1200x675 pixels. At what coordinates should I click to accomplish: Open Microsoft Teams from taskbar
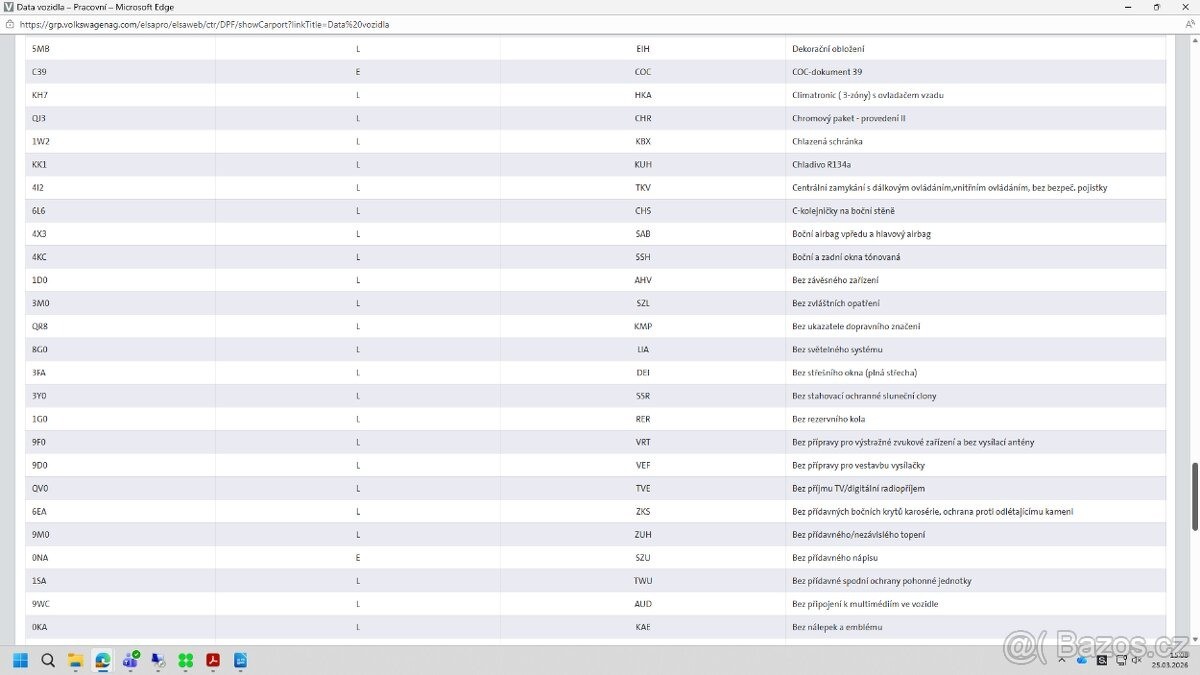130,660
